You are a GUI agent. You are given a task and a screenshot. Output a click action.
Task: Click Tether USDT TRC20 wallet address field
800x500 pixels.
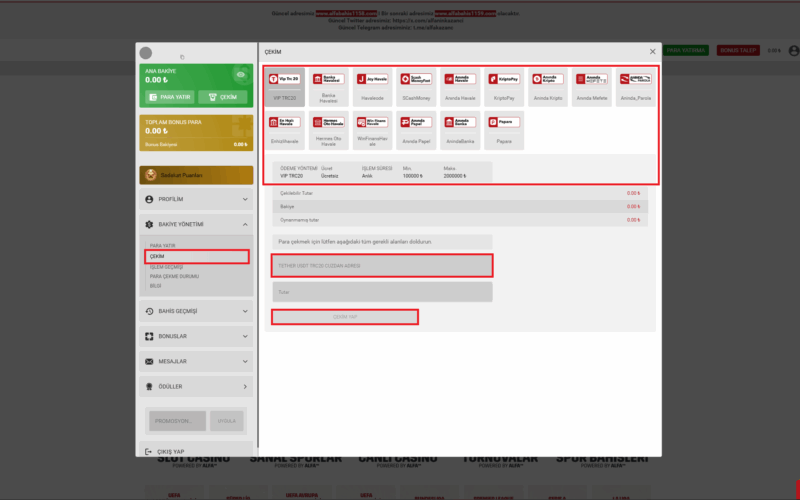pyautogui.click(x=382, y=266)
